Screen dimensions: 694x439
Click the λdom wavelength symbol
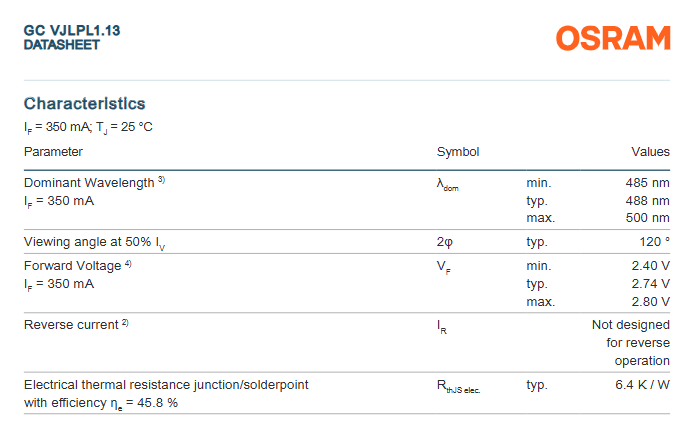(x=448, y=185)
